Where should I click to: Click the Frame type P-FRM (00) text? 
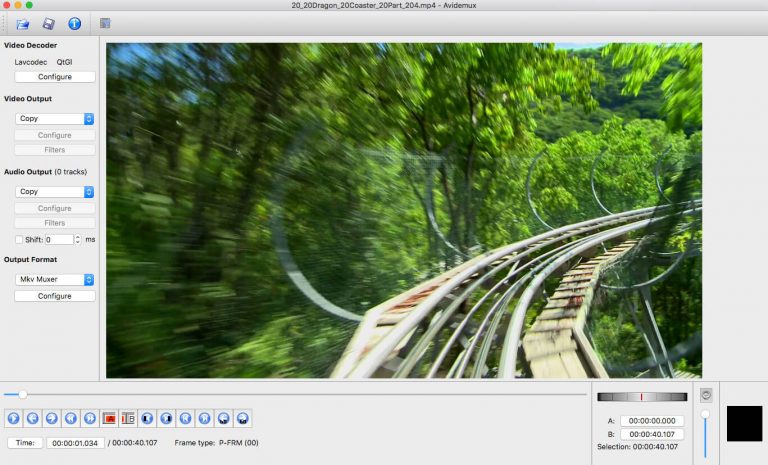[x=216, y=443]
